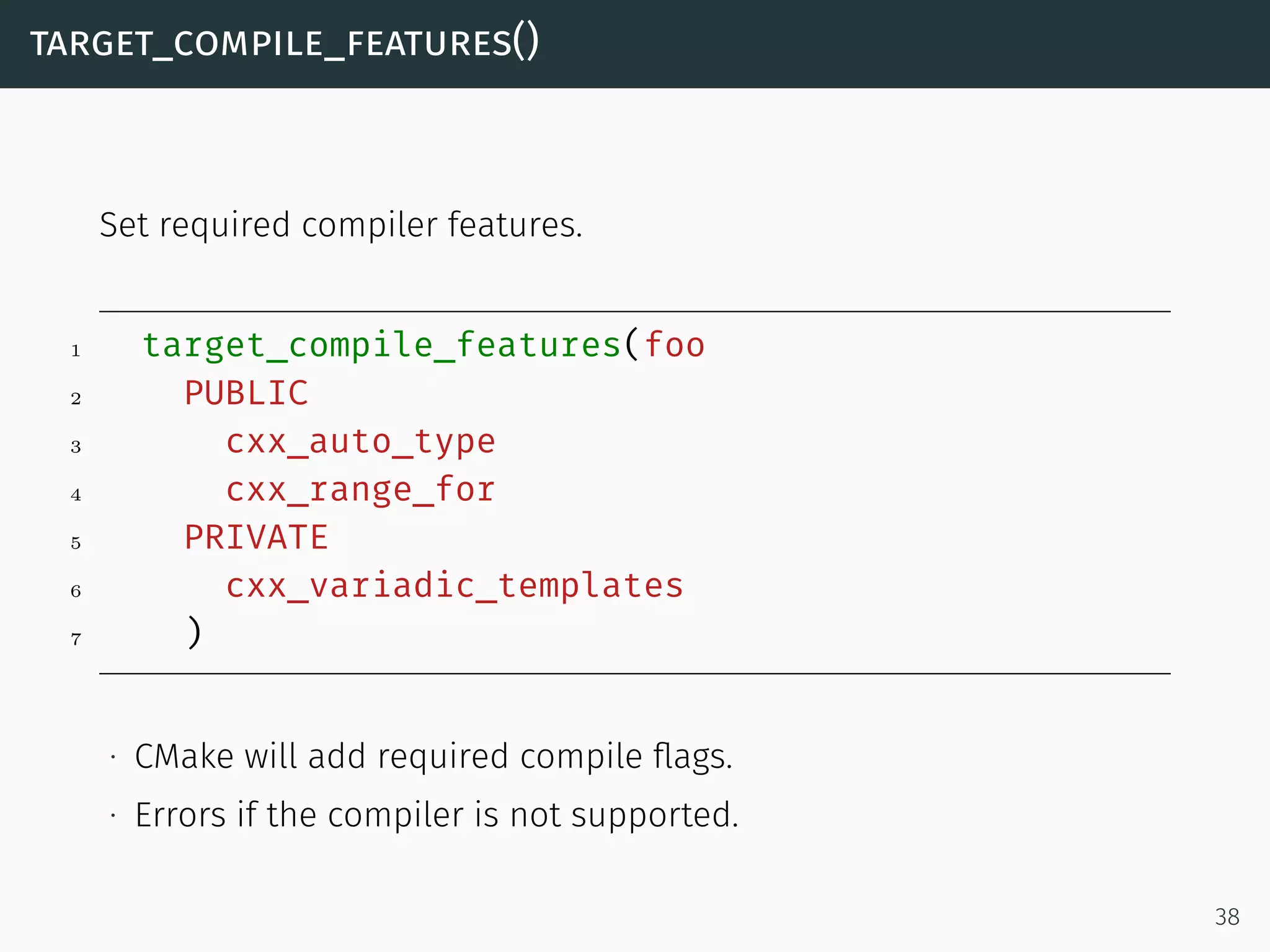1270x952 pixels.
Task: Click the text 'Set required compiler features.'
Action: click(x=341, y=224)
